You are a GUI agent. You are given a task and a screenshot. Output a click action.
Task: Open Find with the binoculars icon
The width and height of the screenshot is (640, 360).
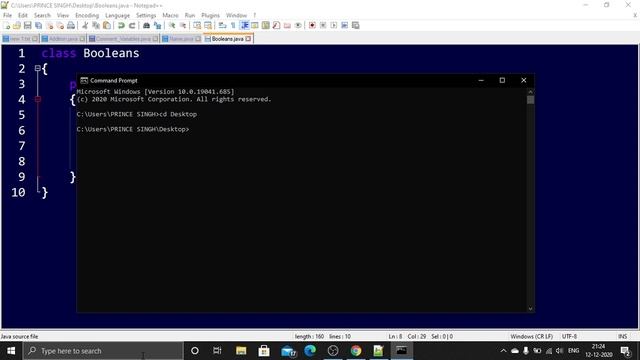146,25
